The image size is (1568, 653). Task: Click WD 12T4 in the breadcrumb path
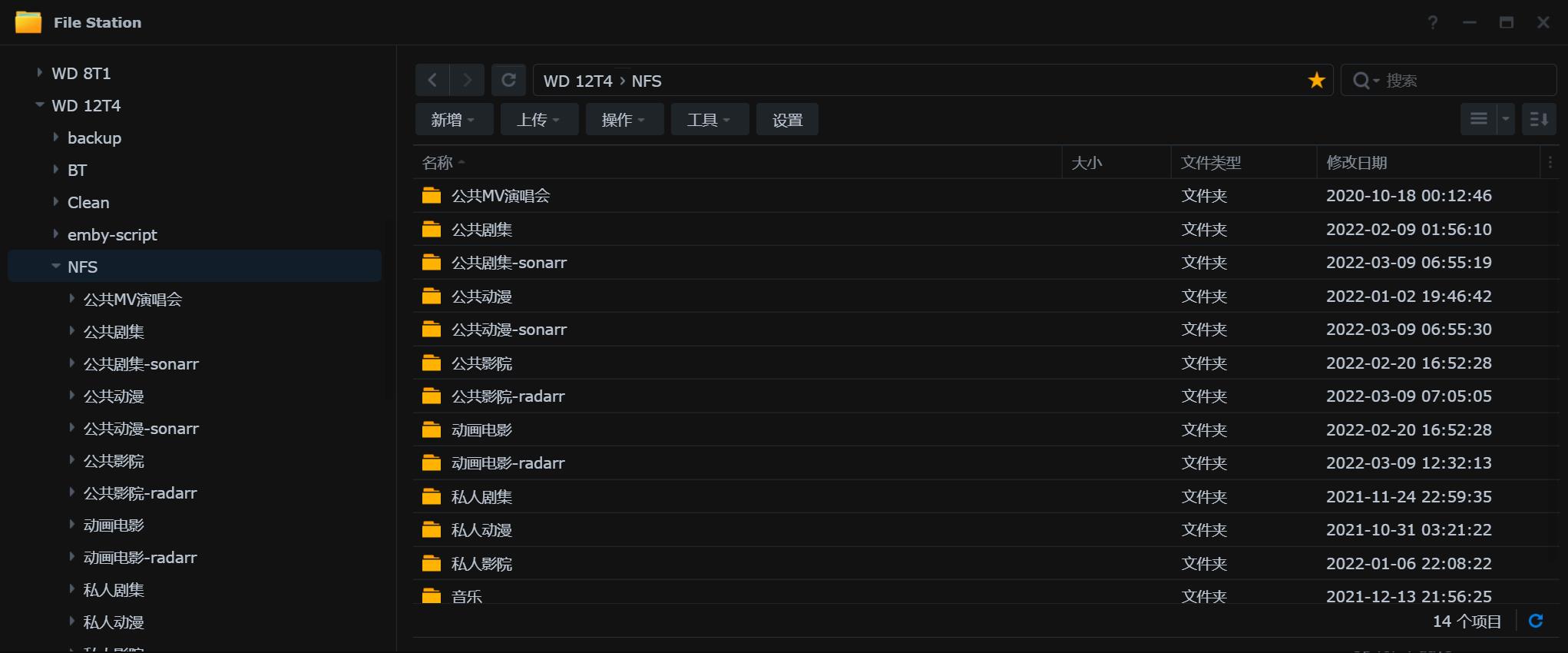[x=578, y=81]
